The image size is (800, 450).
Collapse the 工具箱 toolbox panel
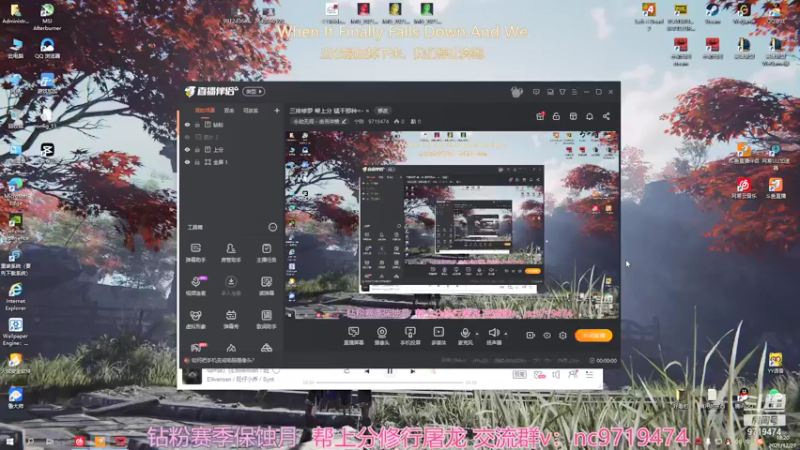coord(272,227)
